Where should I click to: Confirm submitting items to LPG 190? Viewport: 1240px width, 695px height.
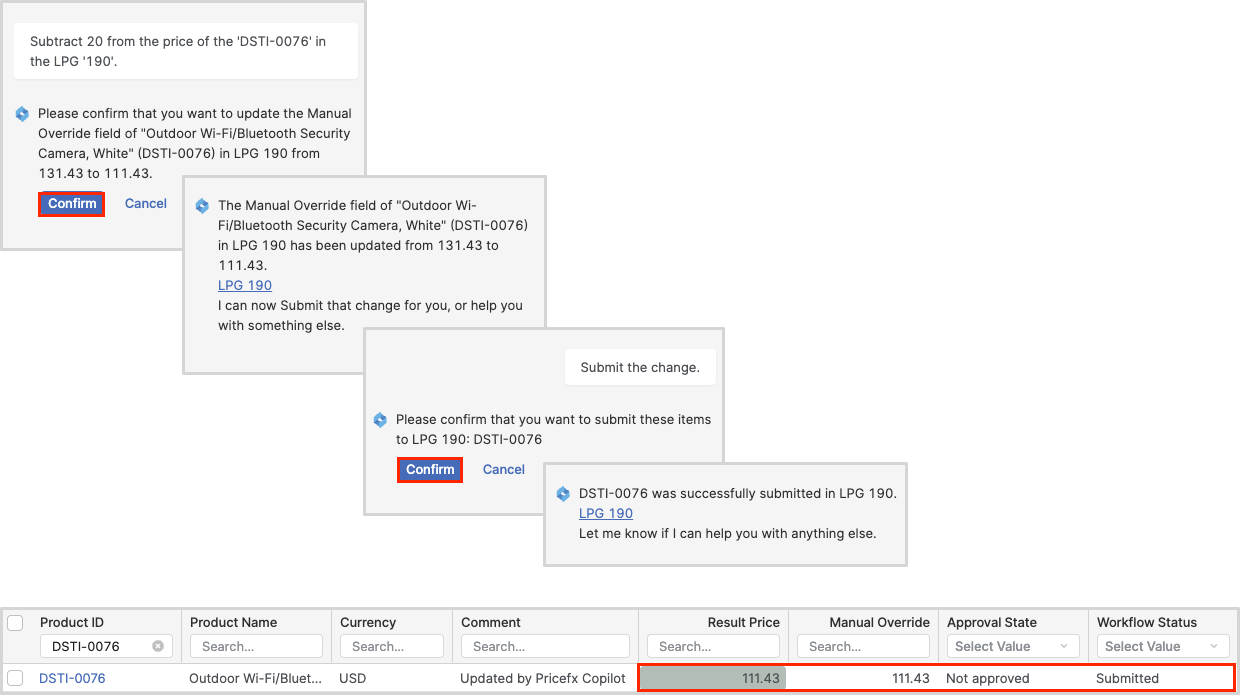430,470
